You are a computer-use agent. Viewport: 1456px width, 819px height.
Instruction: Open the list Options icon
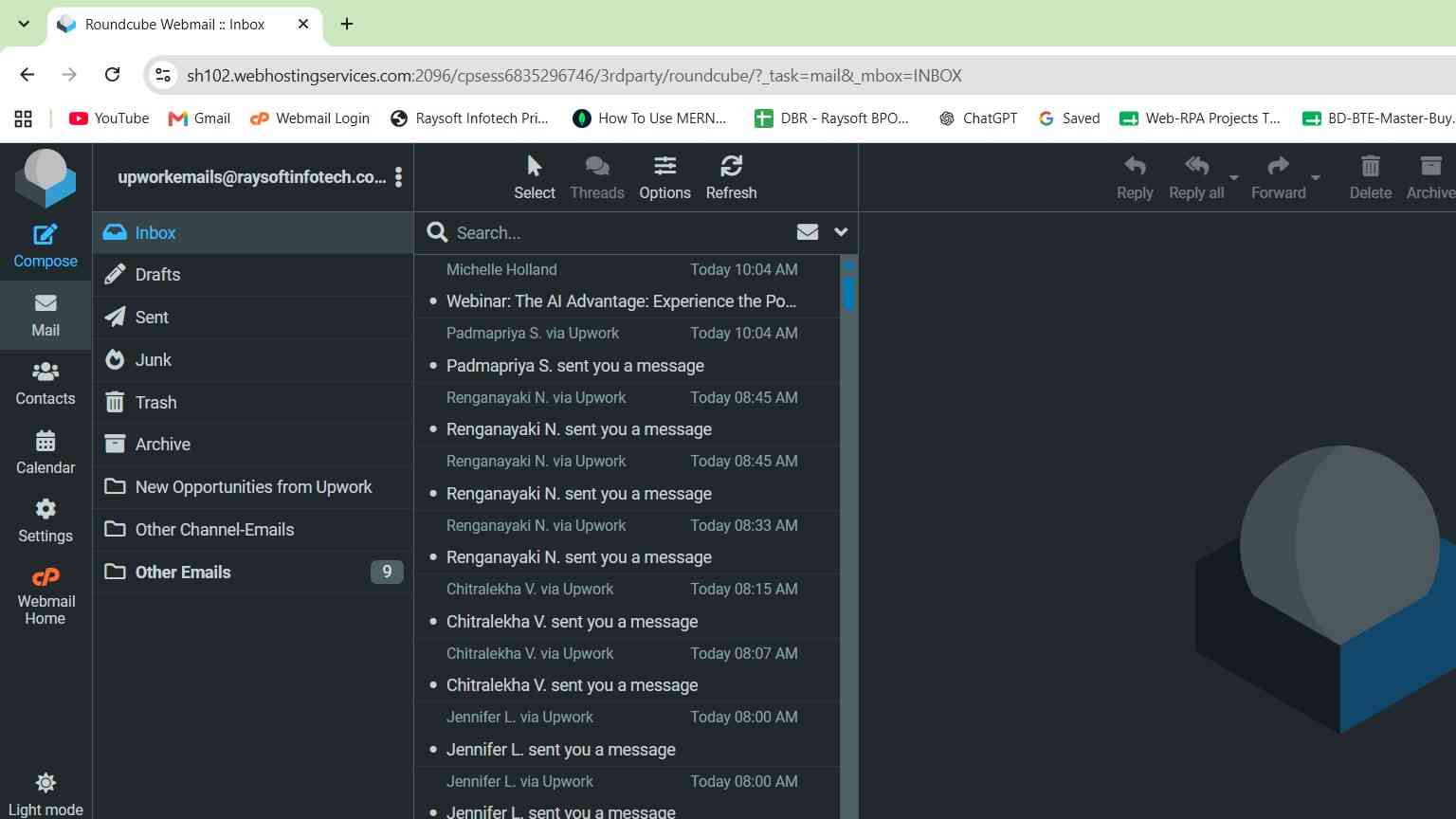coord(664,177)
